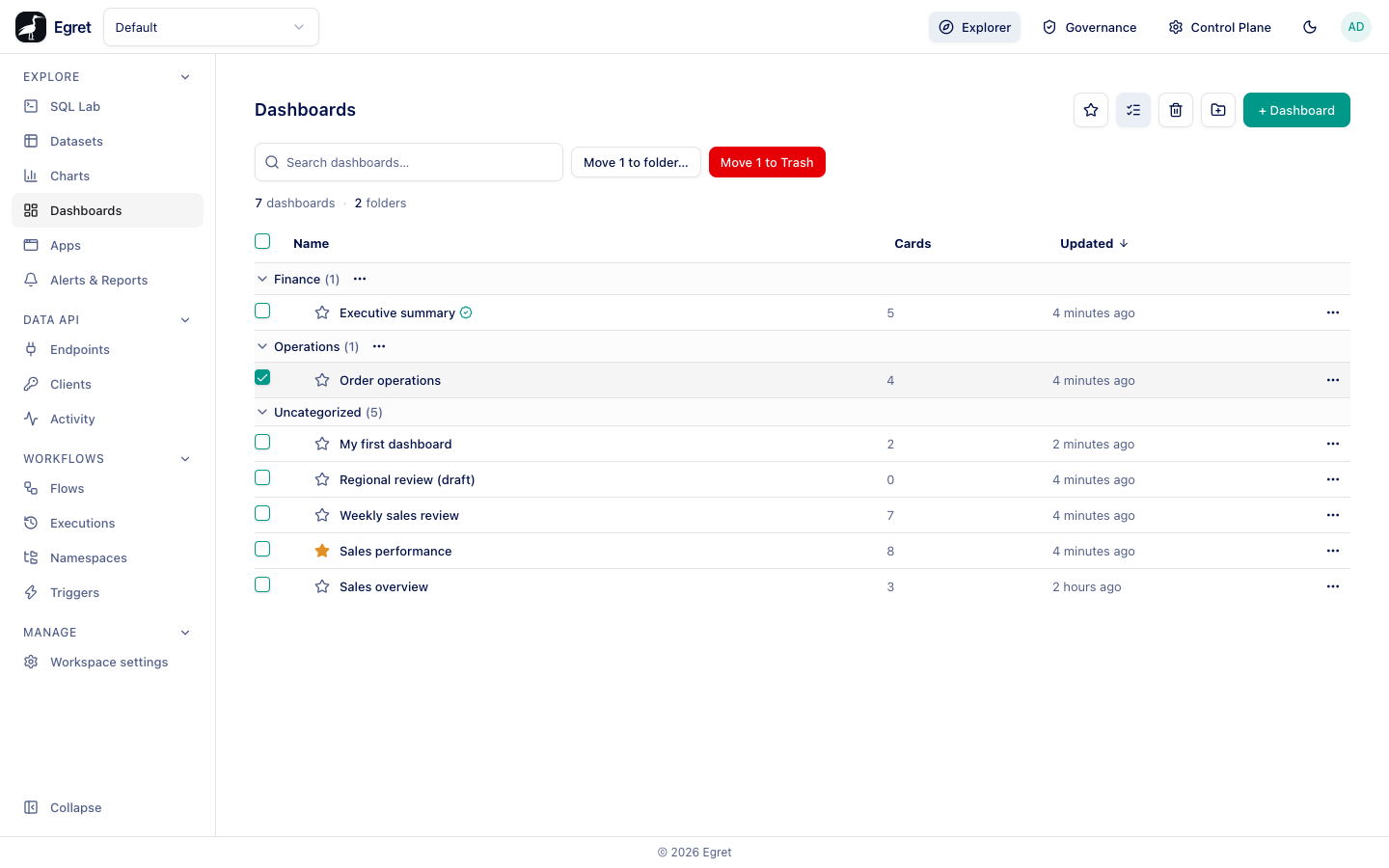Screen dimensions: 1389x868
Task: Open the Weekly sales review dashboard name
Action: tap(399, 515)
